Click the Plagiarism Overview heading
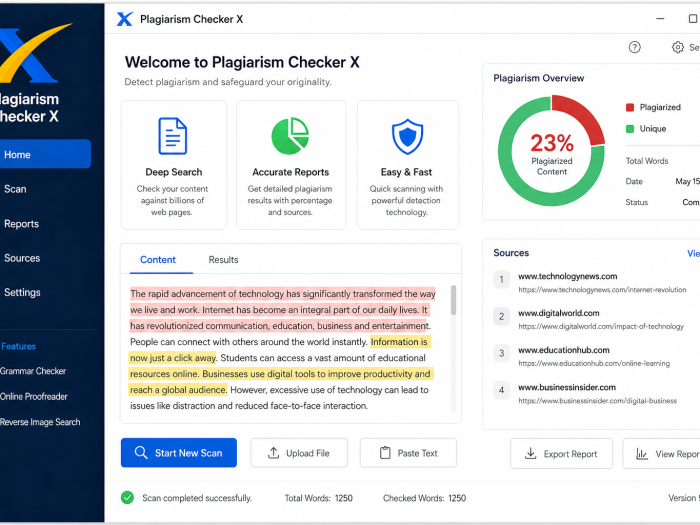The image size is (700, 525). 538,78
